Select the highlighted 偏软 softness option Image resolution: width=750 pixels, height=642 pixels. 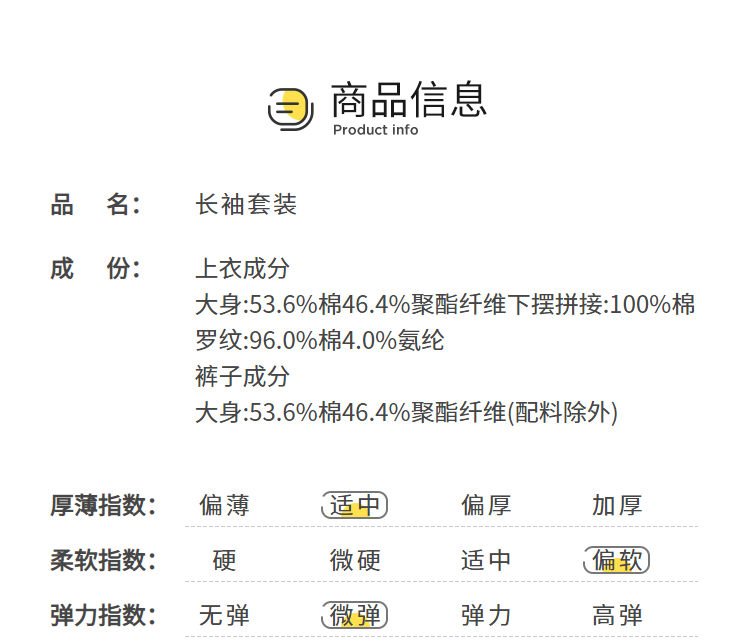[x=617, y=560]
